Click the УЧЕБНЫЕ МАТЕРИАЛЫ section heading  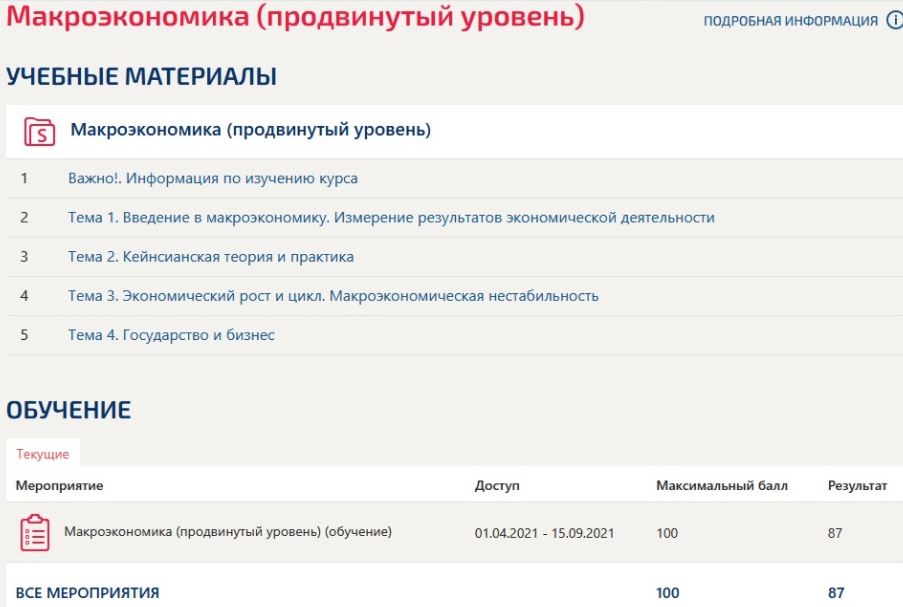[x=142, y=76]
